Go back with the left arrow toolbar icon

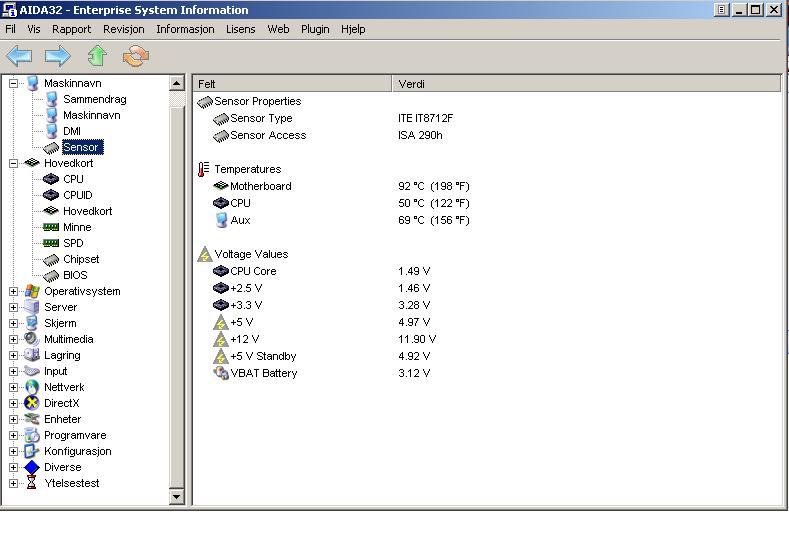point(20,56)
